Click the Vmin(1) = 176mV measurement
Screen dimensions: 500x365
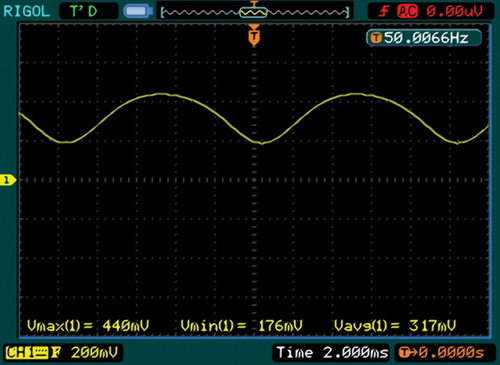[x=241, y=325]
